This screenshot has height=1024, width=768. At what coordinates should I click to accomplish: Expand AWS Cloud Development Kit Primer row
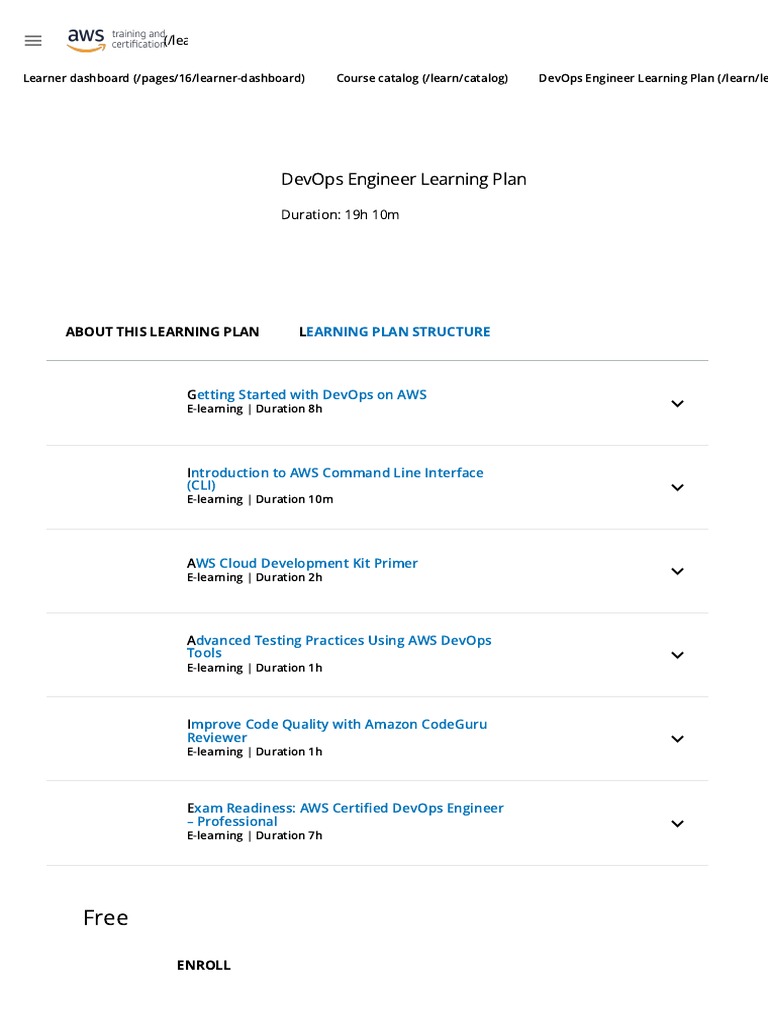click(677, 572)
